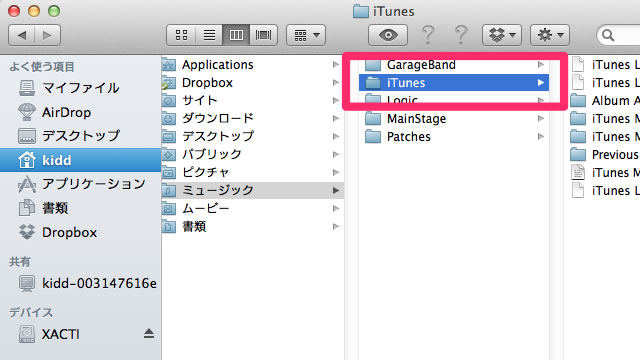Select the iTunes folder

(x=453, y=82)
